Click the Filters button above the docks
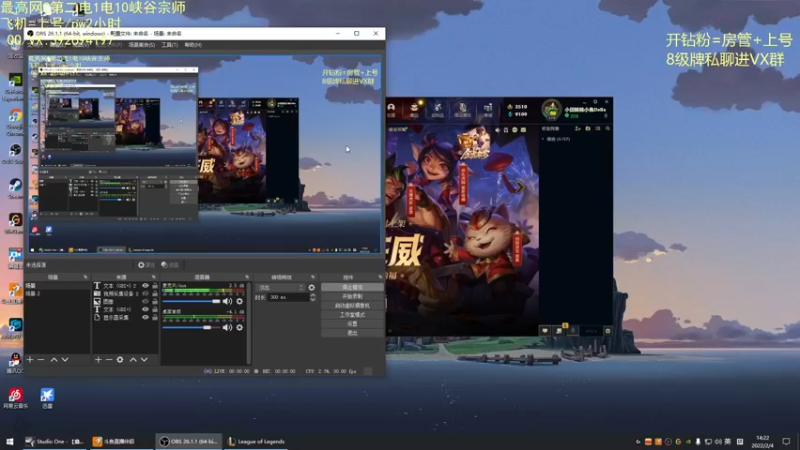Image resolution: width=800 pixels, height=450 pixels. (x=170, y=265)
